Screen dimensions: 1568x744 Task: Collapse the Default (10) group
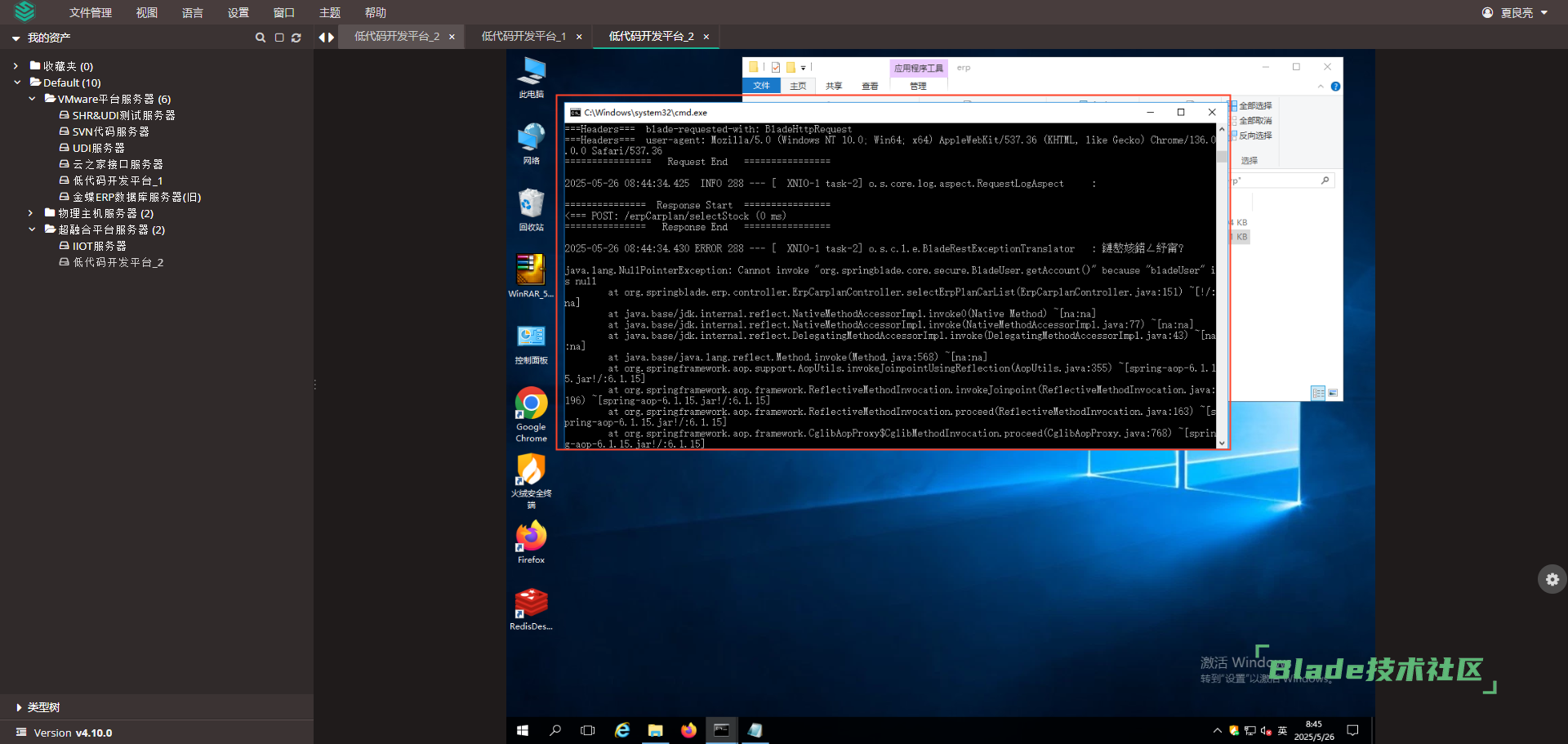coord(17,82)
